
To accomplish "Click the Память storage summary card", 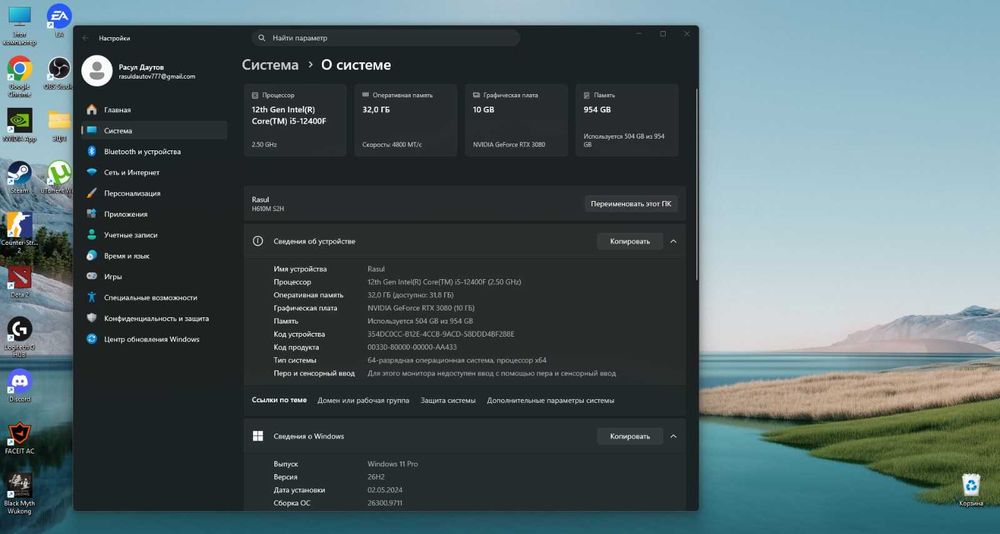I will 627,120.
